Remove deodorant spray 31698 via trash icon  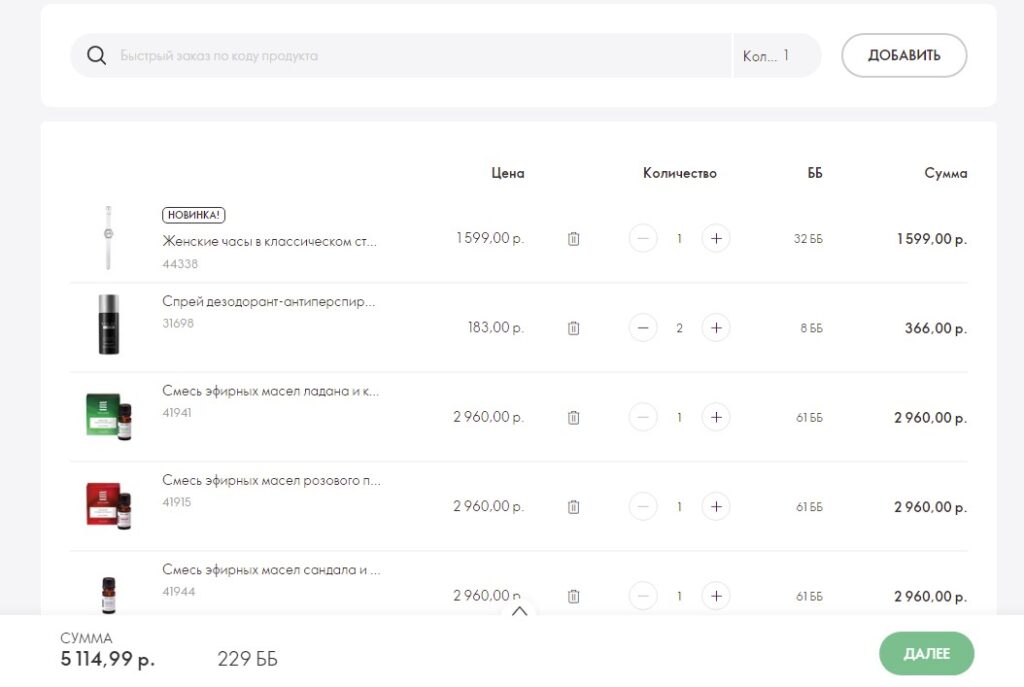pos(573,328)
